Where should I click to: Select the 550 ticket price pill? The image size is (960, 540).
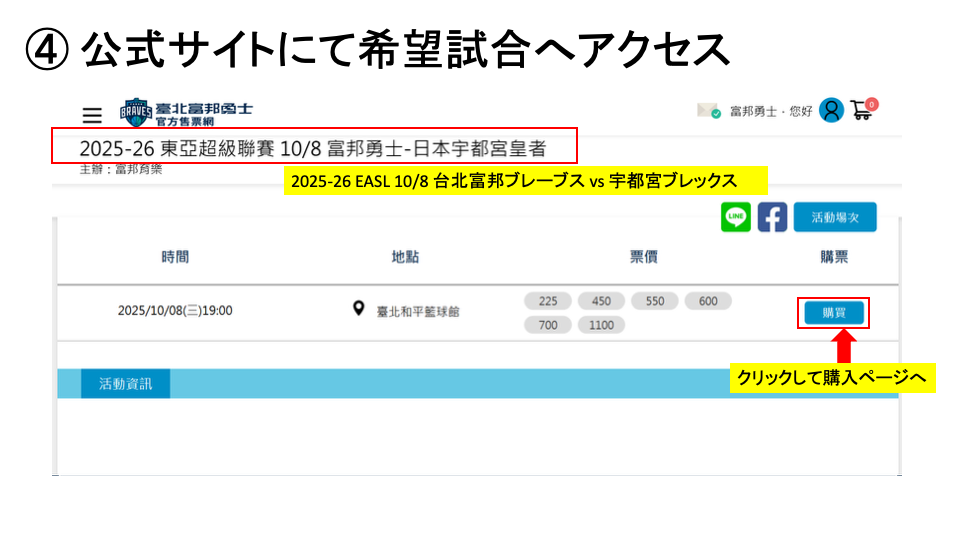pyautogui.click(x=654, y=301)
